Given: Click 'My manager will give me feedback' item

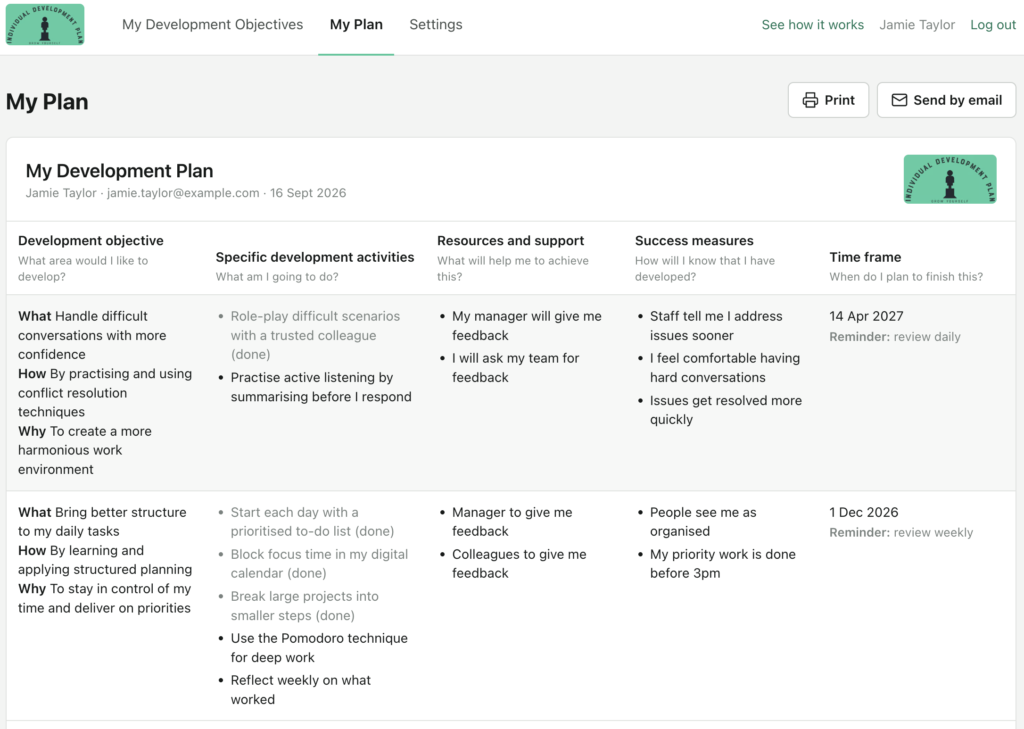Looking at the screenshot, I should [x=526, y=325].
